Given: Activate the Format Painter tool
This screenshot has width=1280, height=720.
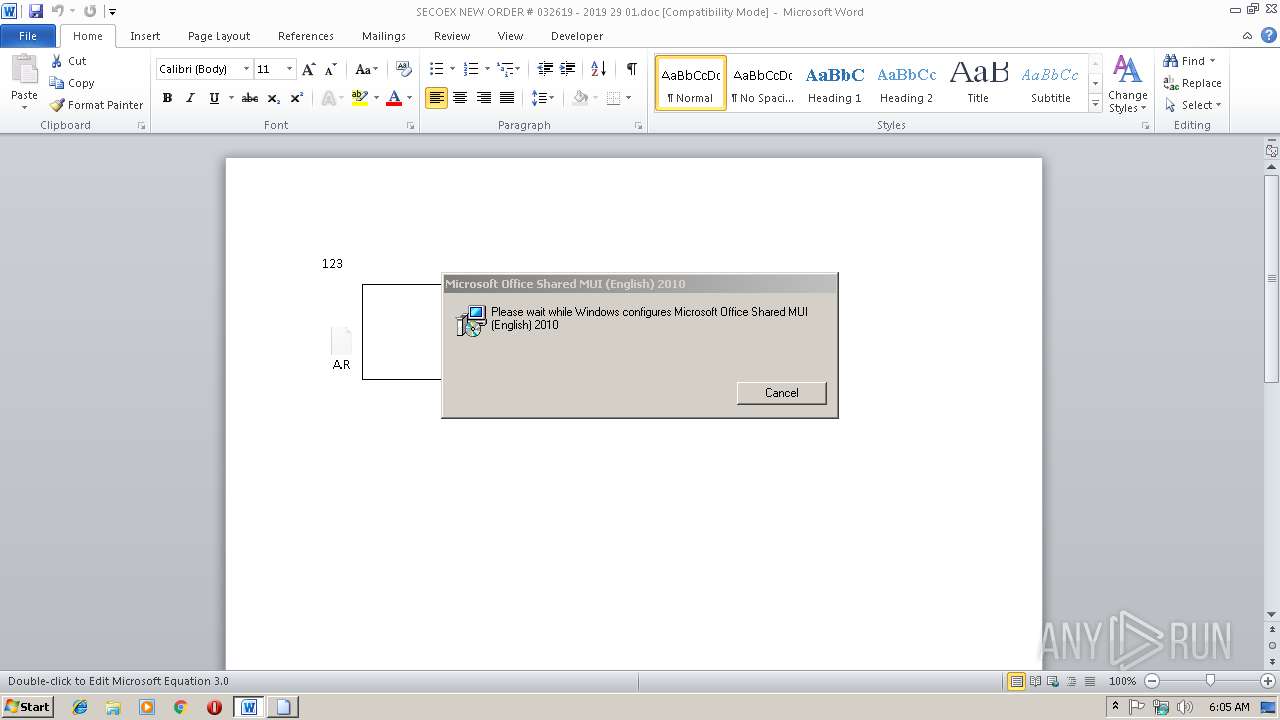Looking at the screenshot, I should coord(97,105).
